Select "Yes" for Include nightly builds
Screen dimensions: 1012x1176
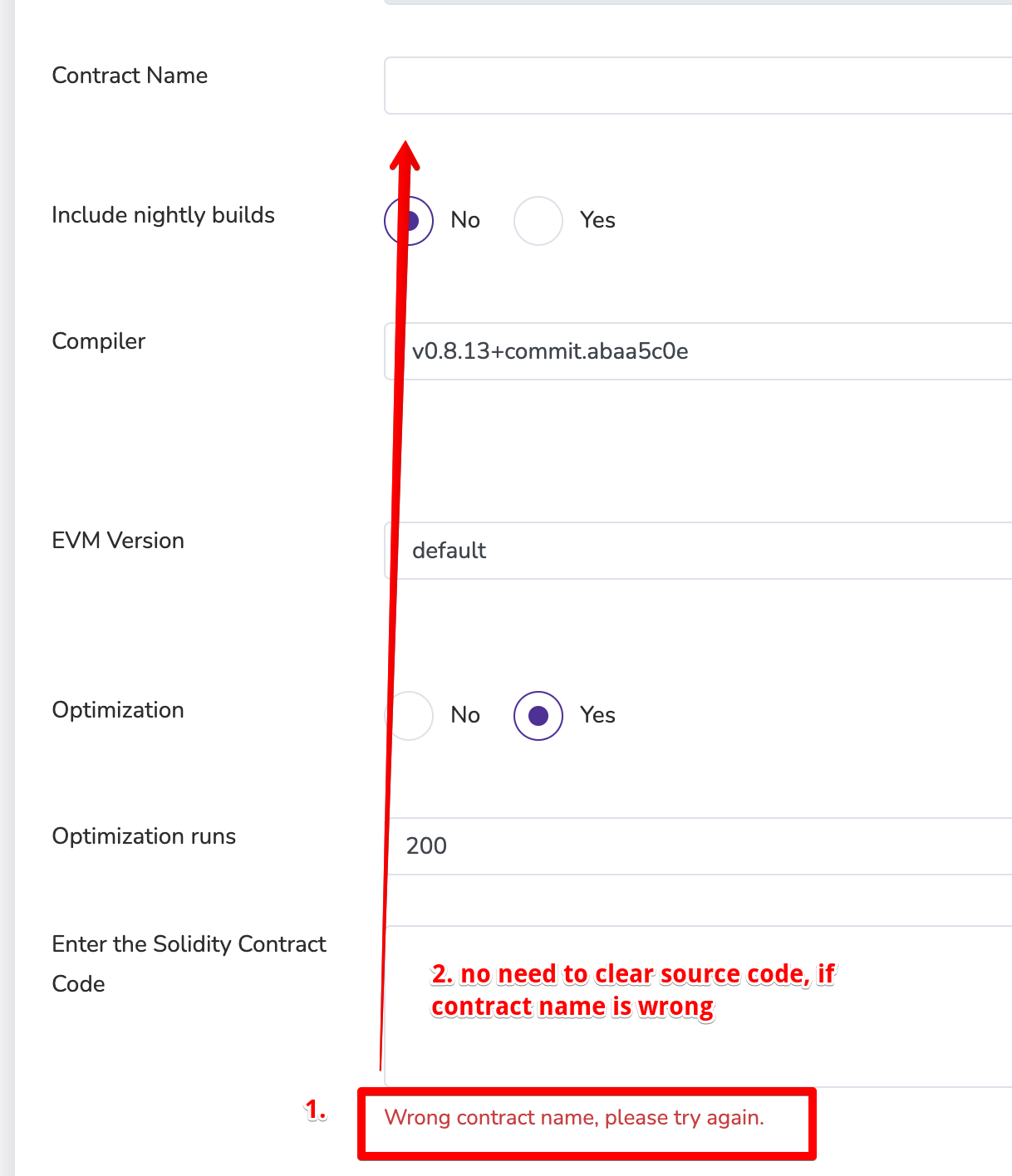coord(538,220)
